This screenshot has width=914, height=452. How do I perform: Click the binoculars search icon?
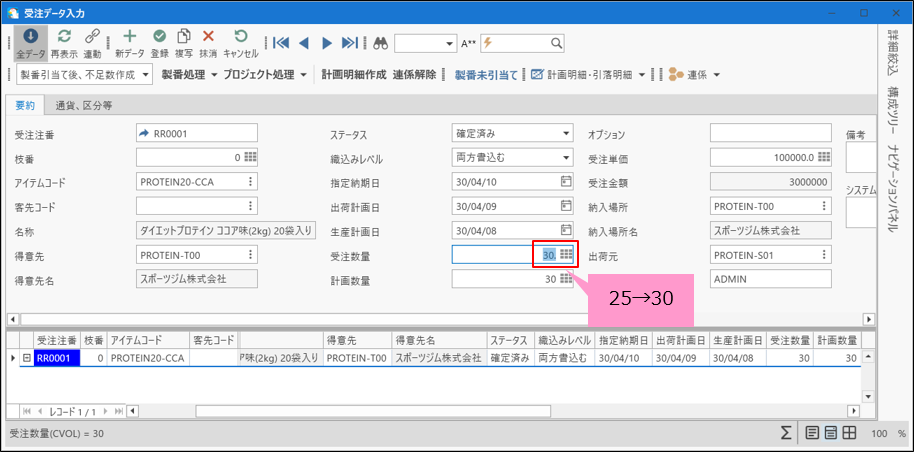(381, 43)
